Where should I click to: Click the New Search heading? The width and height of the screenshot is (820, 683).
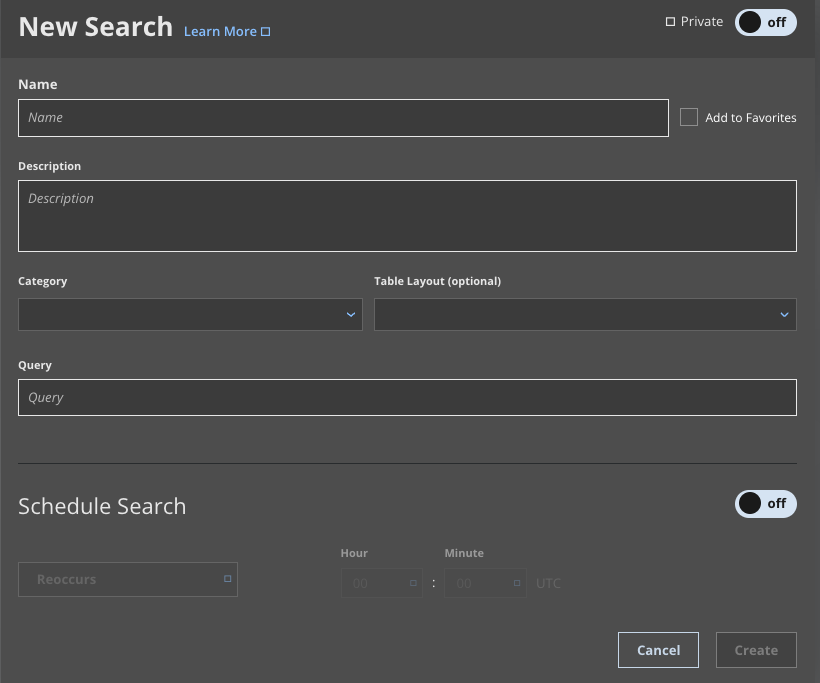(96, 27)
